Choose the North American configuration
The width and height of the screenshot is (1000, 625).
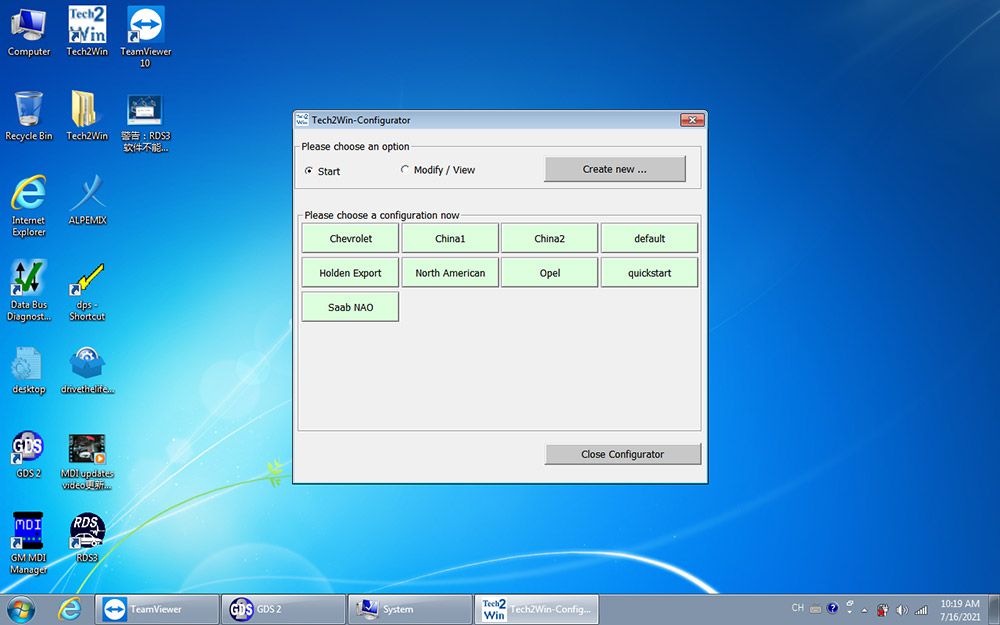(450, 273)
